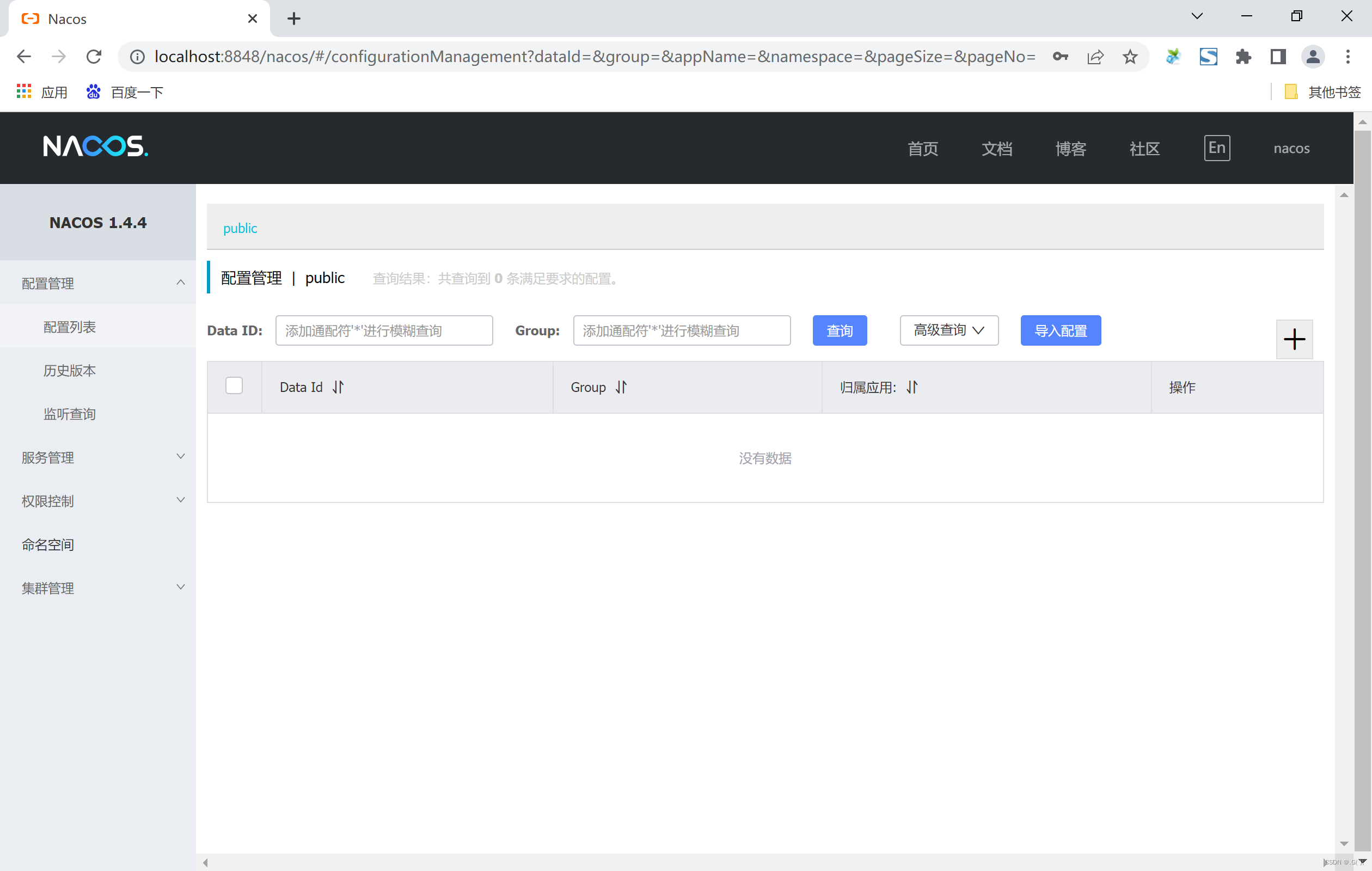Open the 其他书签 folder

coord(1322,91)
